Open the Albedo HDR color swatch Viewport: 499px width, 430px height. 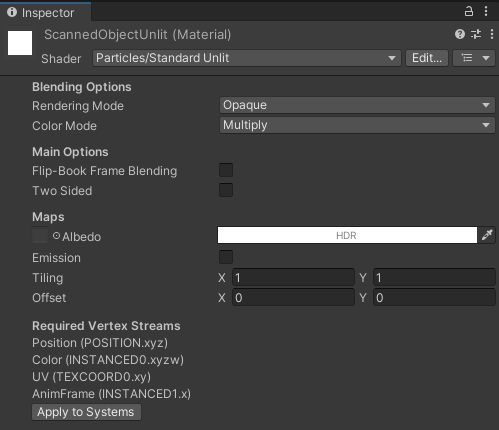(347, 235)
